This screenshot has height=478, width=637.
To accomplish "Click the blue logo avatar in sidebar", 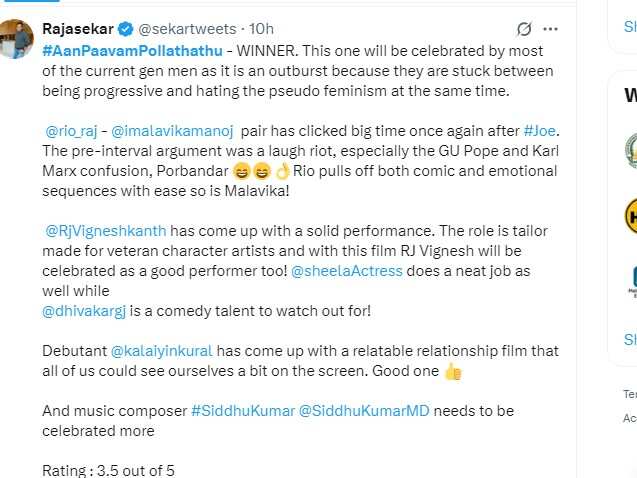I will click(631, 280).
